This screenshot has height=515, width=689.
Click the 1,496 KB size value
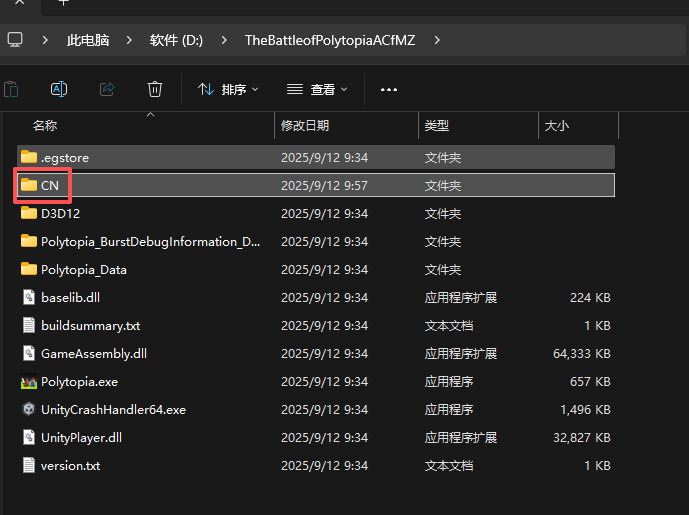(585, 410)
